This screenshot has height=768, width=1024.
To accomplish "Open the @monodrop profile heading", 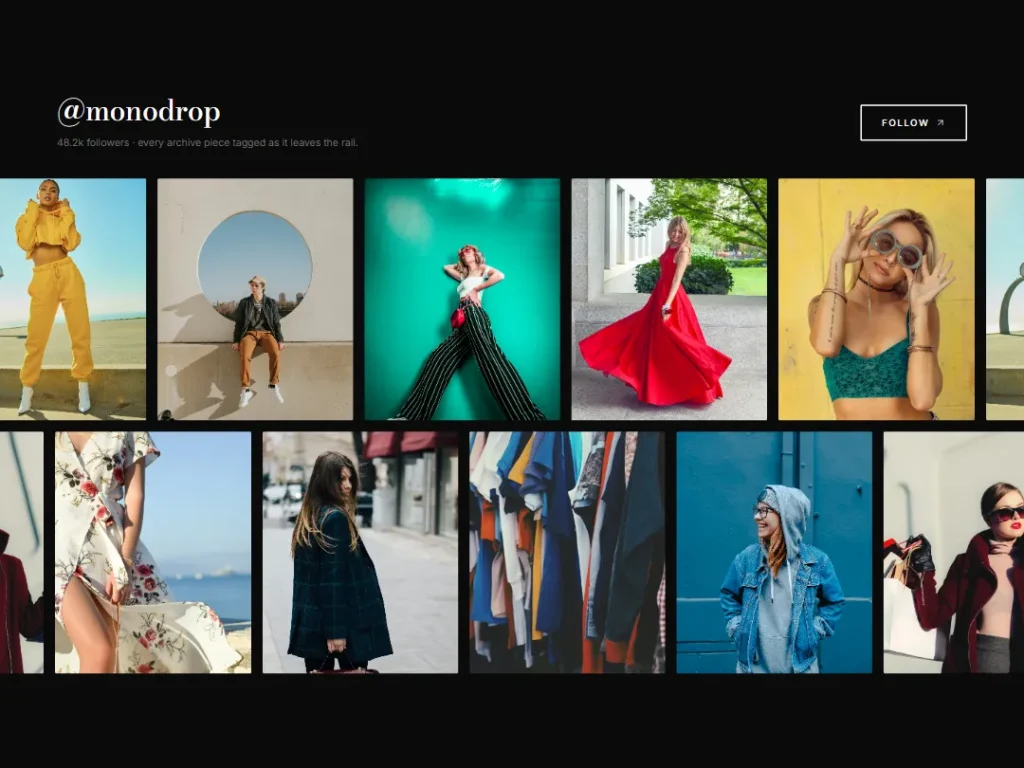I will point(138,112).
